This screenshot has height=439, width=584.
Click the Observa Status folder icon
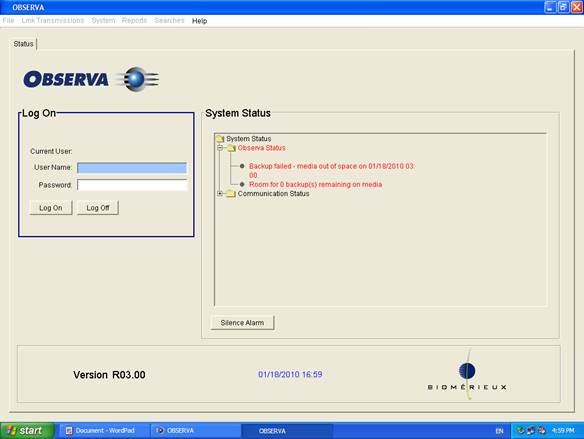pos(231,148)
